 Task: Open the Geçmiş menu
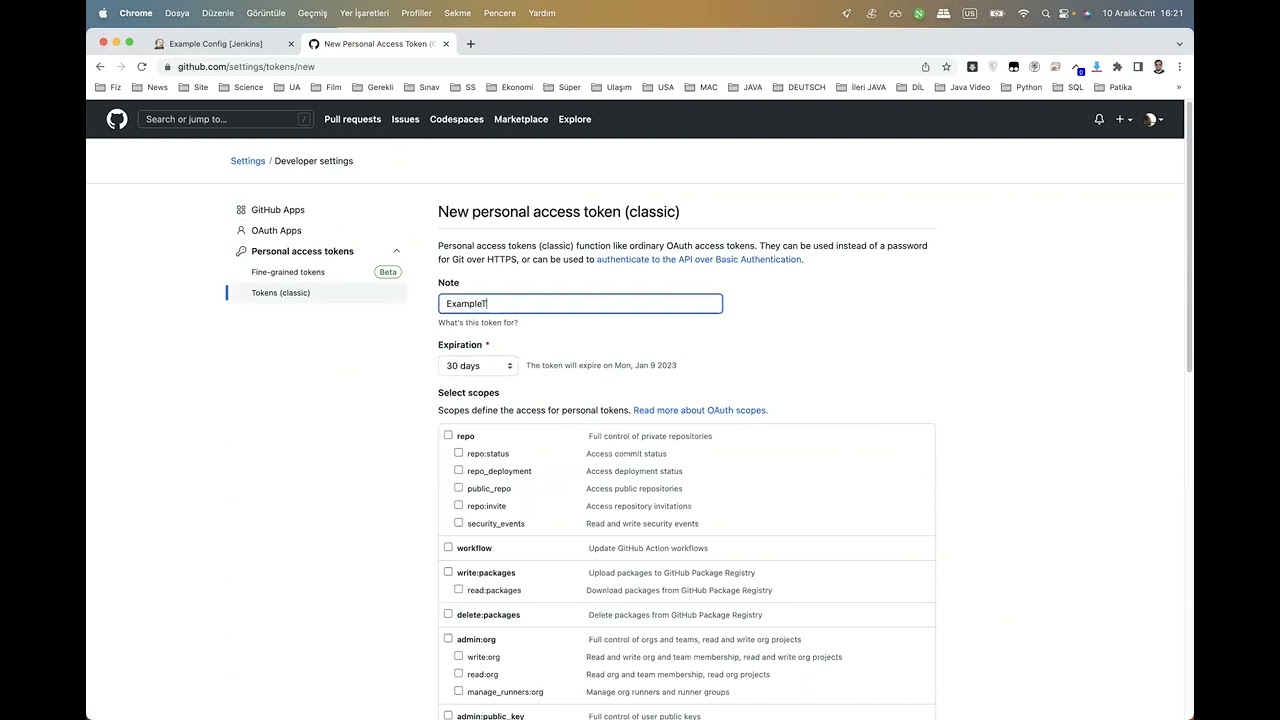(312, 13)
